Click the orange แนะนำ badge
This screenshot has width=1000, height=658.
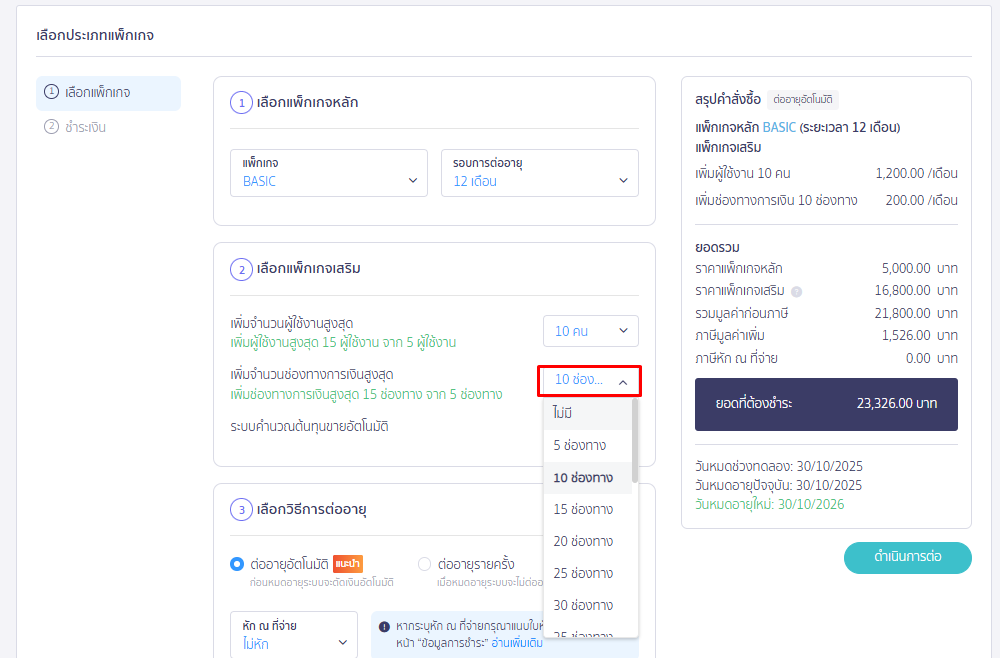[x=347, y=564]
